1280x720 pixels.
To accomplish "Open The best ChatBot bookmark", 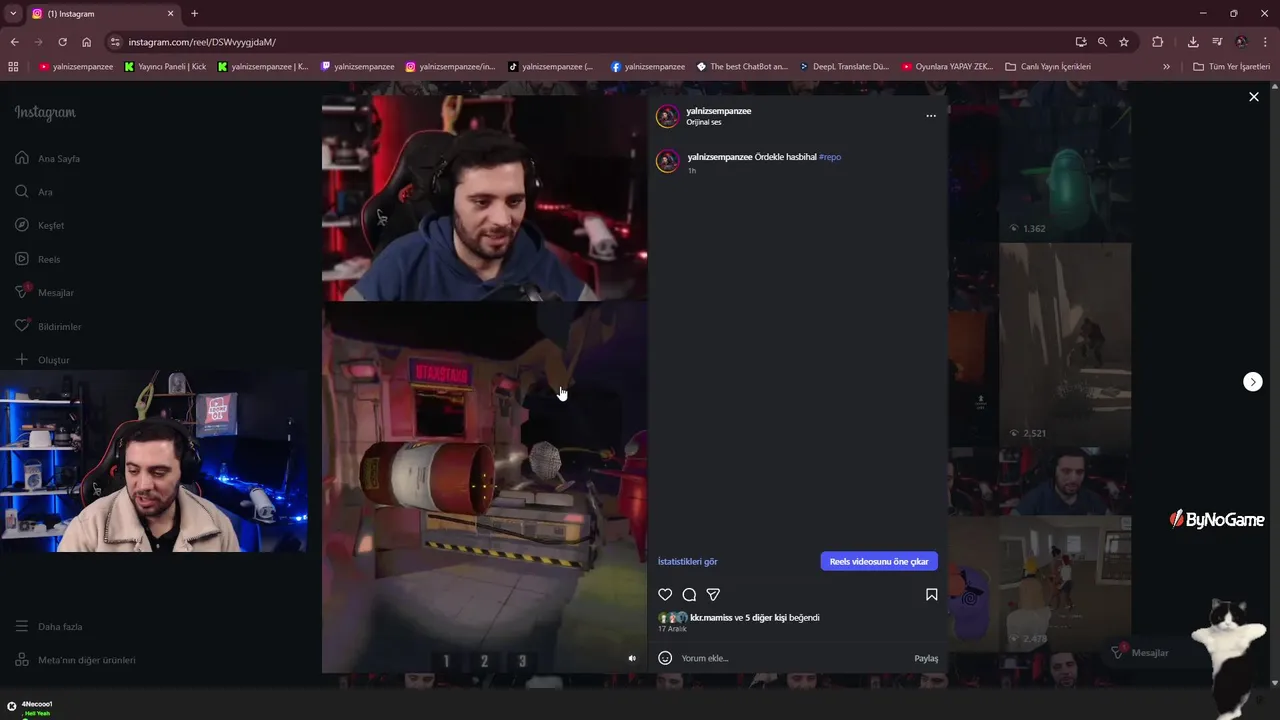I will tap(742, 67).
